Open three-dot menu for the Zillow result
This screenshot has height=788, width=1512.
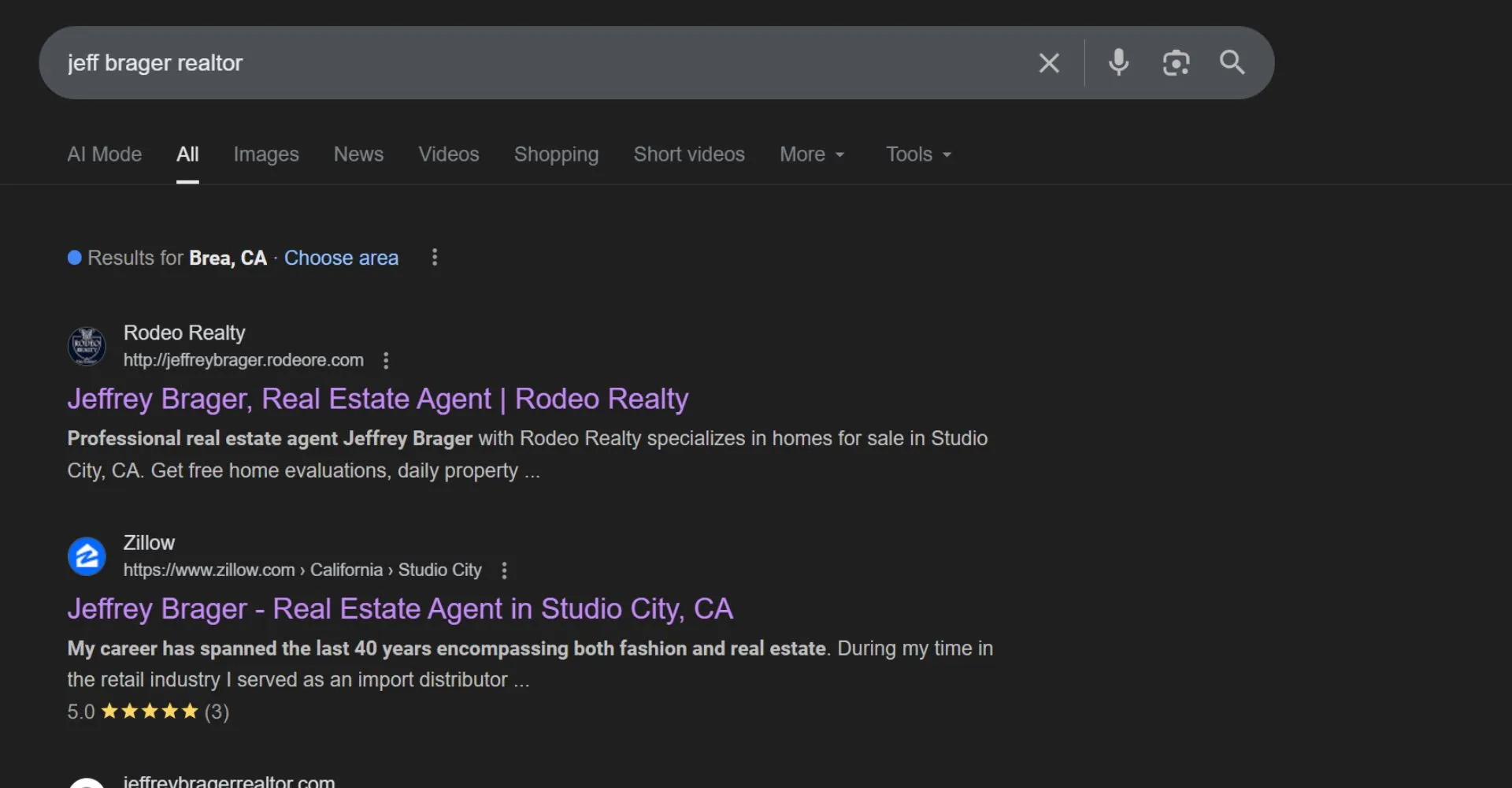click(x=505, y=571)
